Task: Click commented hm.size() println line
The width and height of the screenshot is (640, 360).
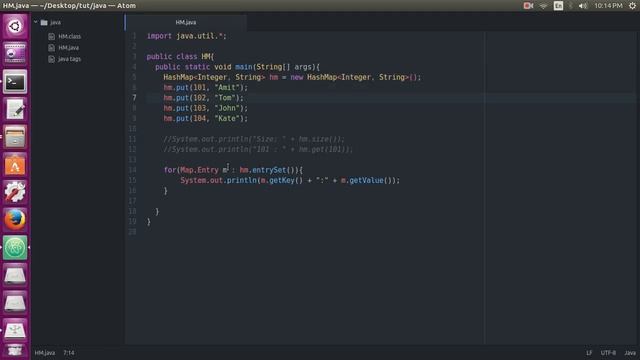Action: pos(254,139)
